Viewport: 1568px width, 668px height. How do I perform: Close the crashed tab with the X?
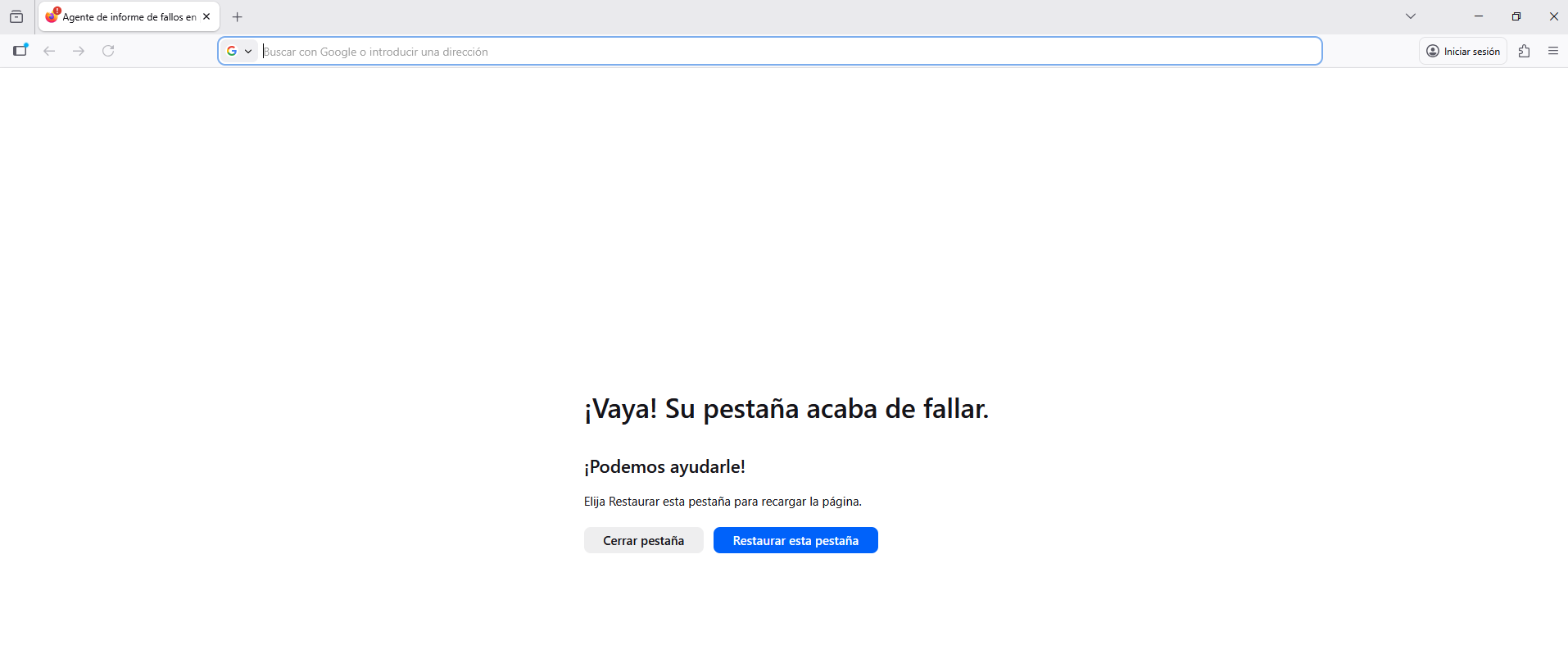[x=206, y=16]
